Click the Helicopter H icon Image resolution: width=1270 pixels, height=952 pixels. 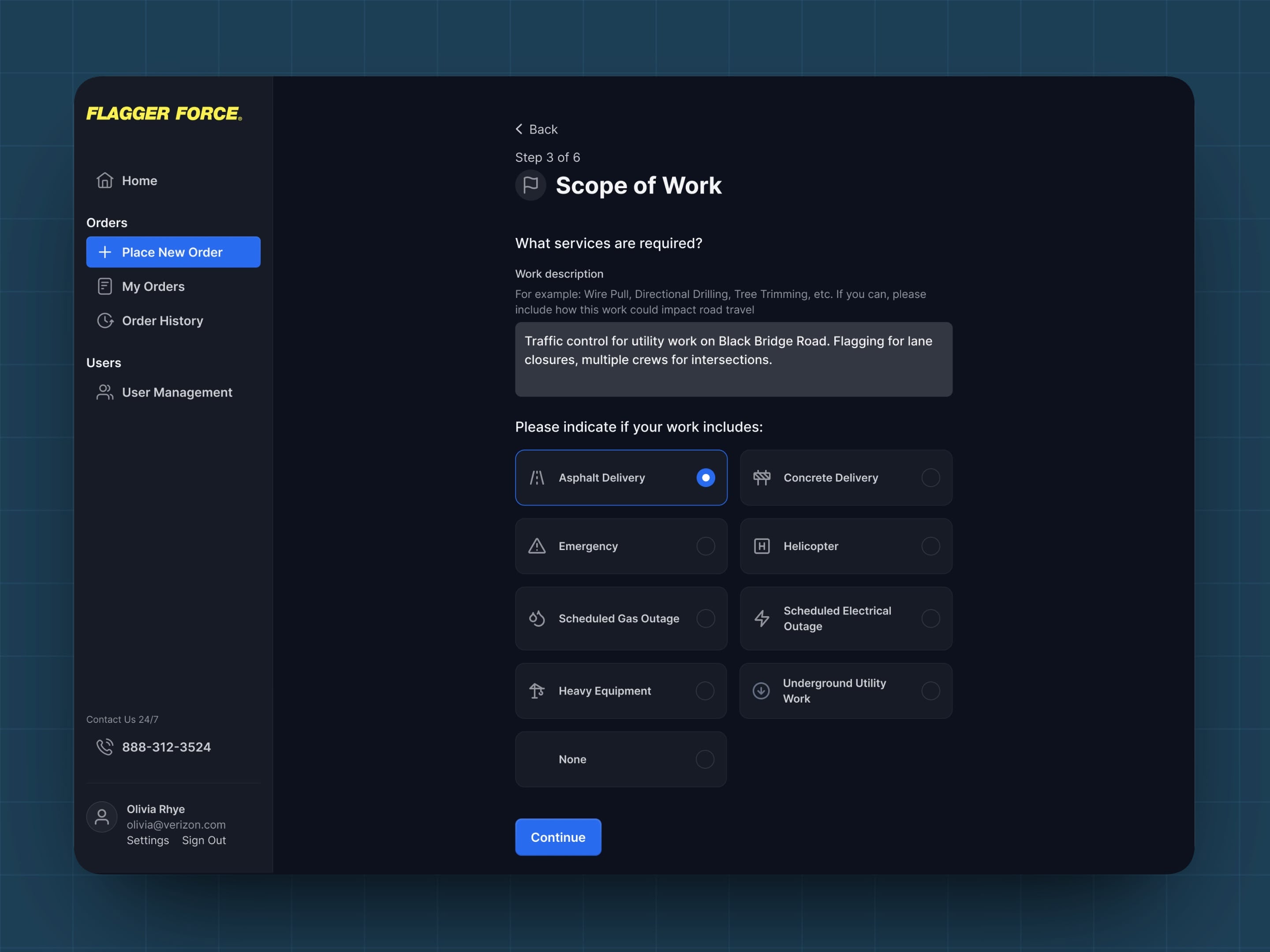[762, 546]
